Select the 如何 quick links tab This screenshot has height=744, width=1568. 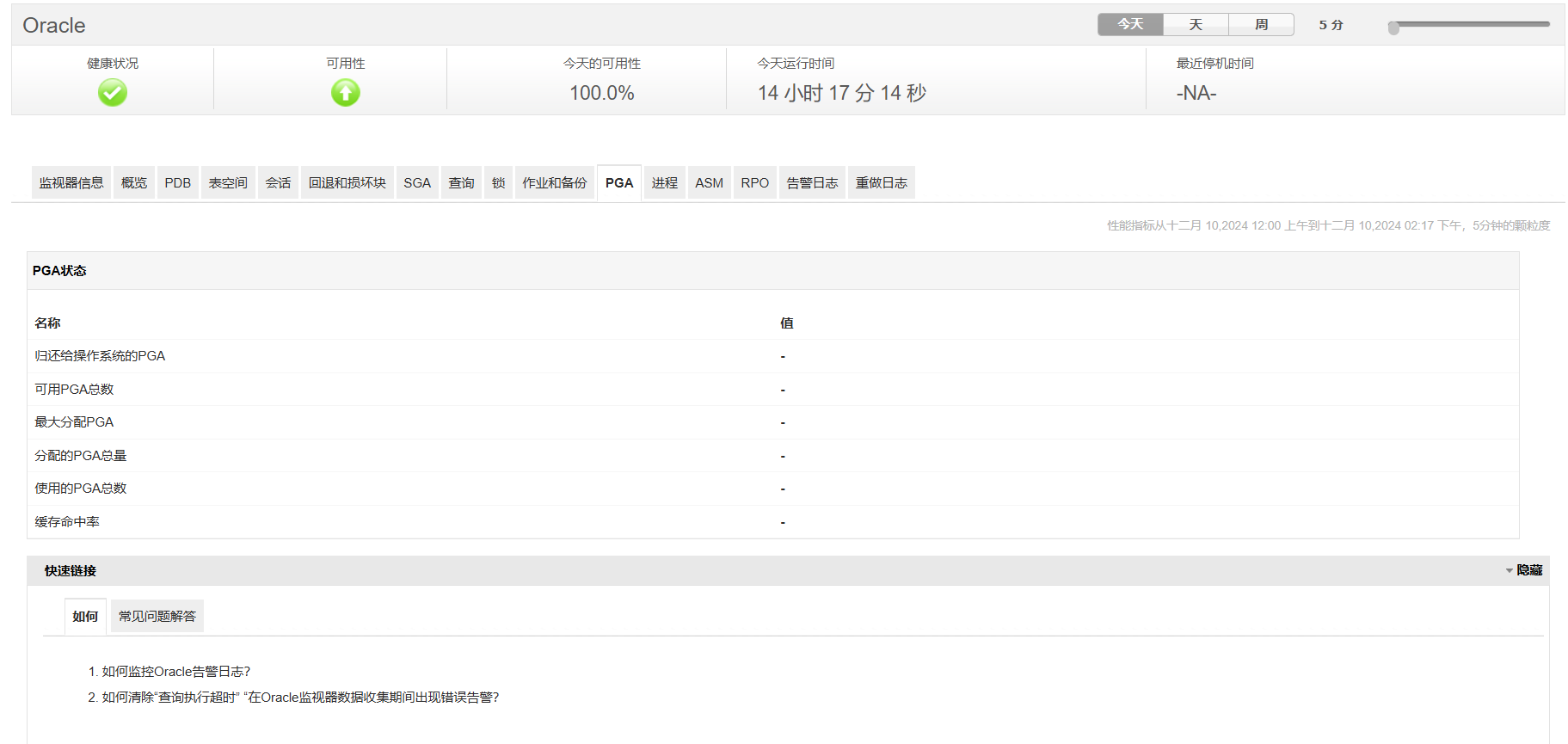tap(85, 616)
